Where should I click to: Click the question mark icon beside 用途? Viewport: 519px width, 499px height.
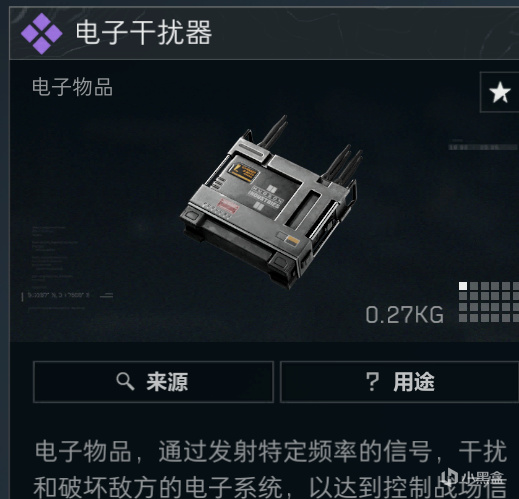coord(372,382)
